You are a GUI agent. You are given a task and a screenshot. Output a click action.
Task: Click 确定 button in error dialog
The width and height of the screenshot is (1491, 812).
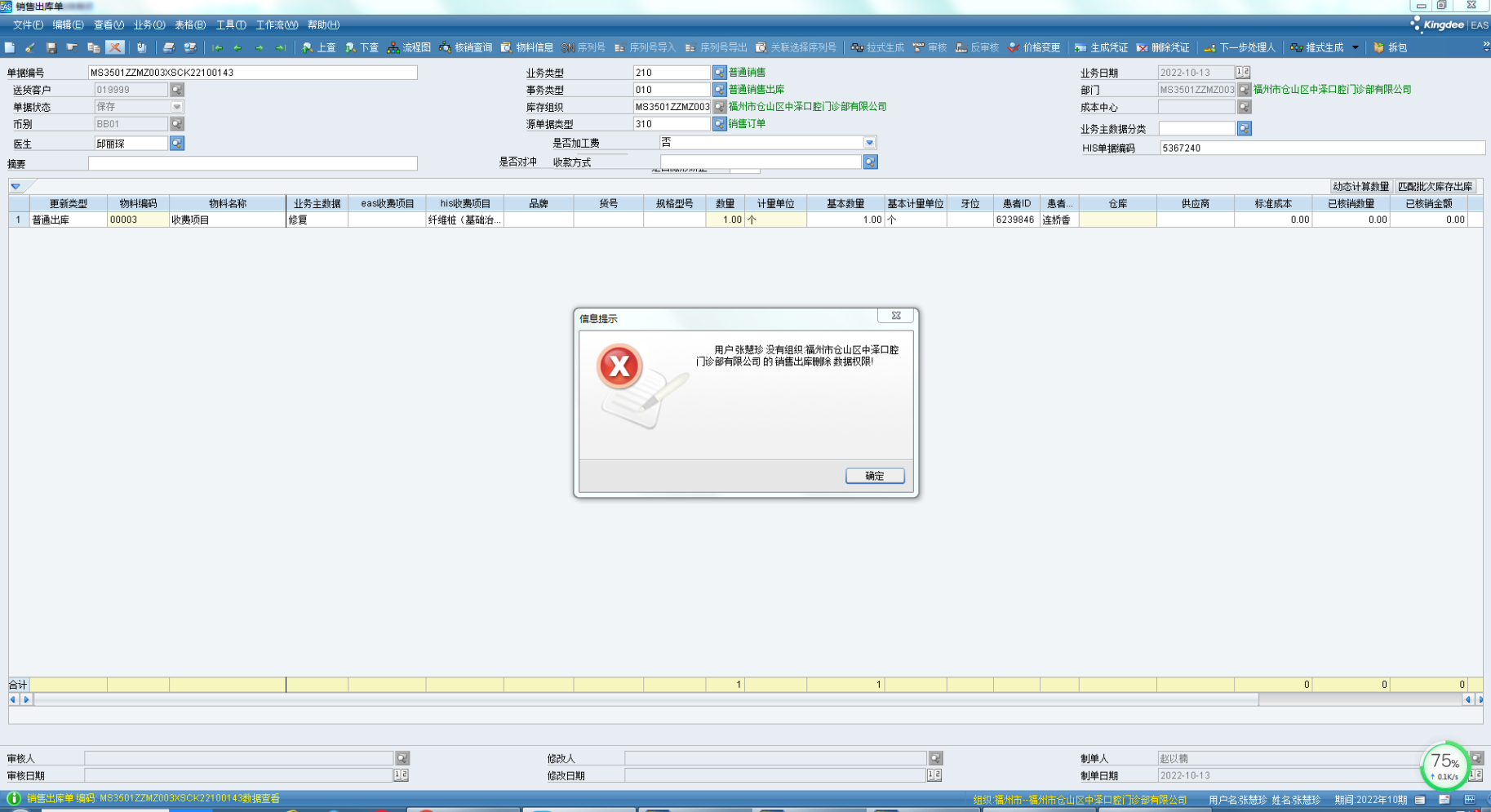(874, 476)
